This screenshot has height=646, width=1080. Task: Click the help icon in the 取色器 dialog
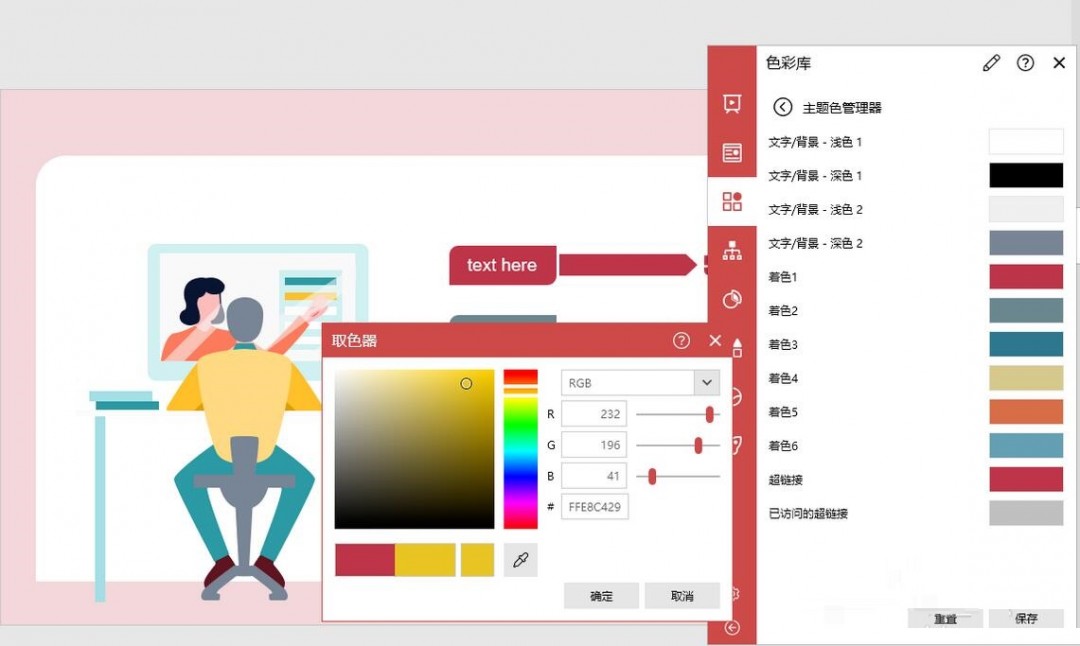point(681,340)
